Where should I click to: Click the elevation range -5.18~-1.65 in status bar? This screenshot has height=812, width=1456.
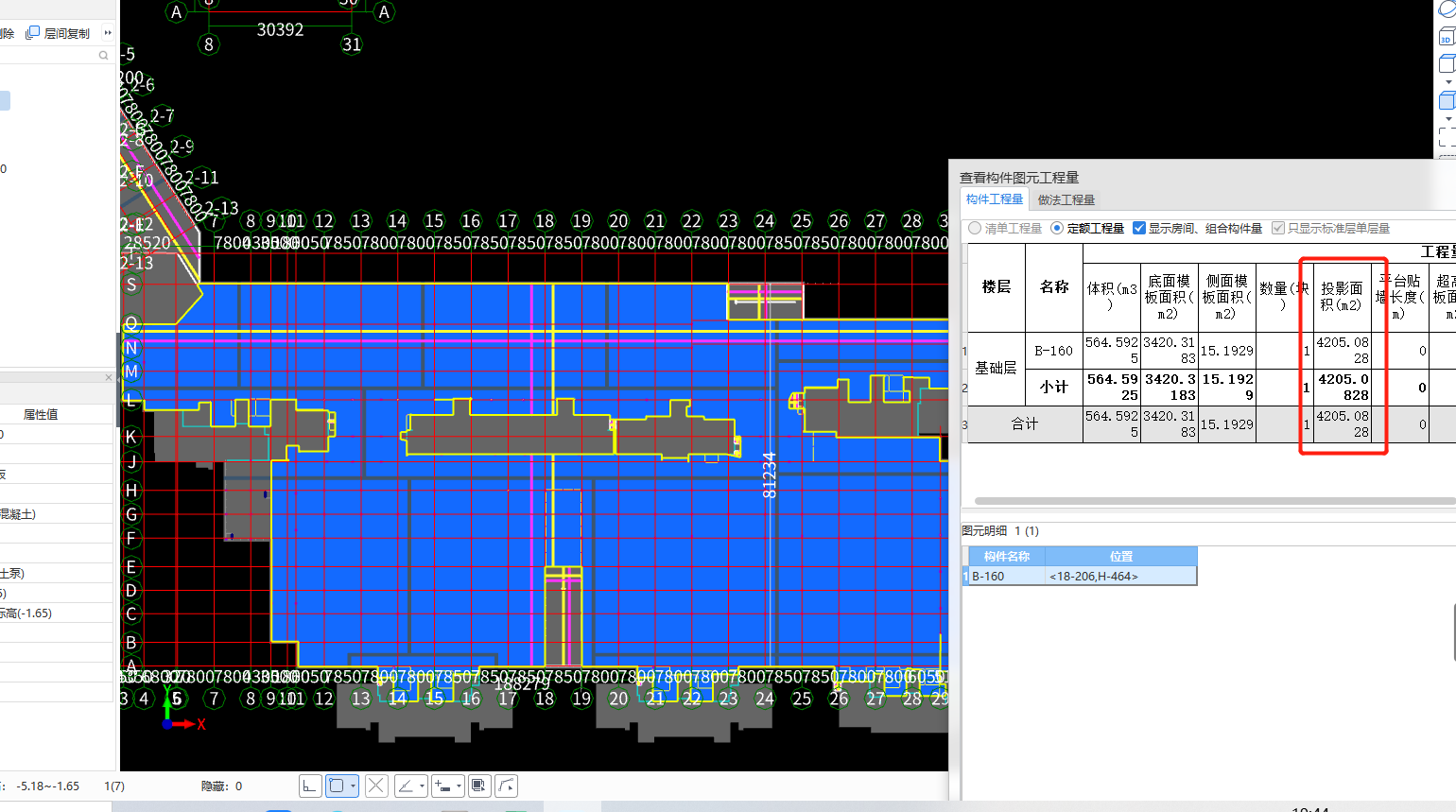tap(48, 786)
